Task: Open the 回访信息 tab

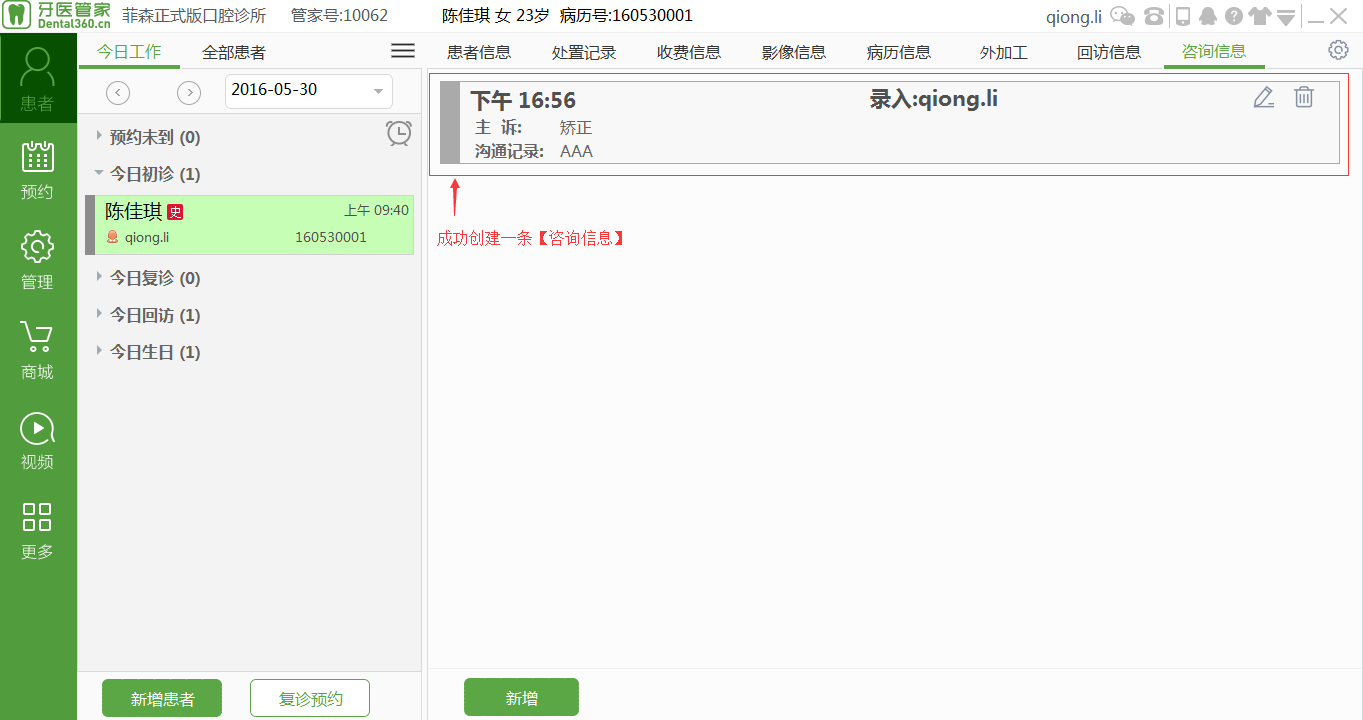Action: (1109, 52)
